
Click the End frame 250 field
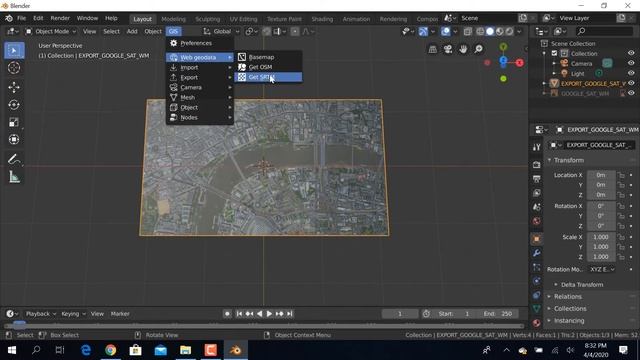pos(498,314)
